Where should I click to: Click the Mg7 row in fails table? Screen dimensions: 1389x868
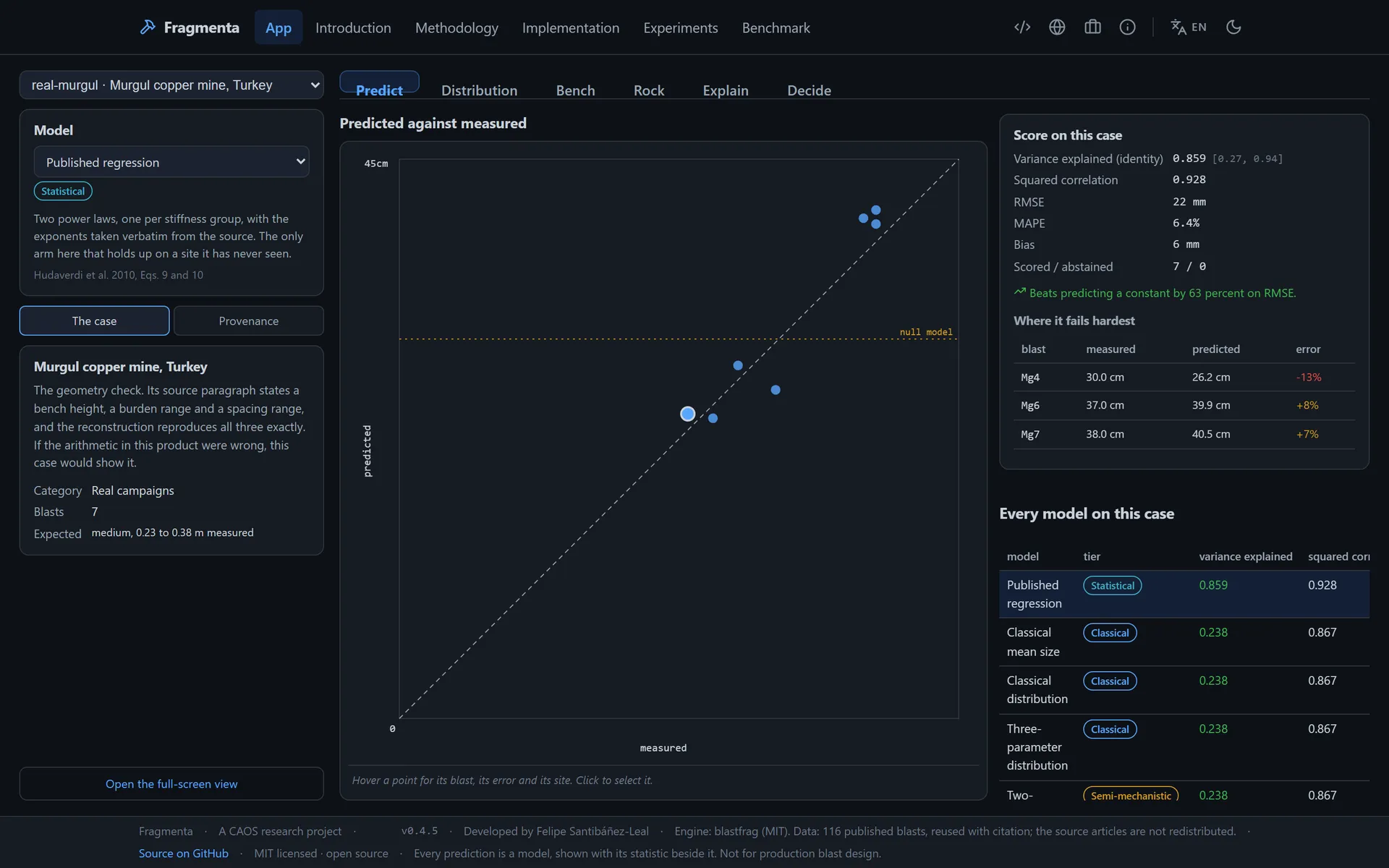click(x=1184, y=434)
